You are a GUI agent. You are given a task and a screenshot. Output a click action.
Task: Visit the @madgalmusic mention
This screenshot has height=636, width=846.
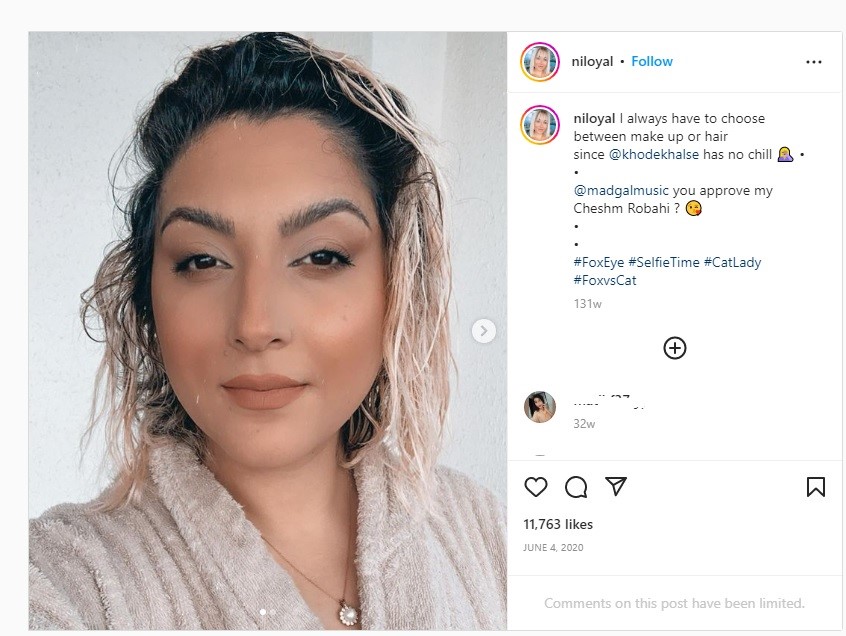click(x=620, y=190)
